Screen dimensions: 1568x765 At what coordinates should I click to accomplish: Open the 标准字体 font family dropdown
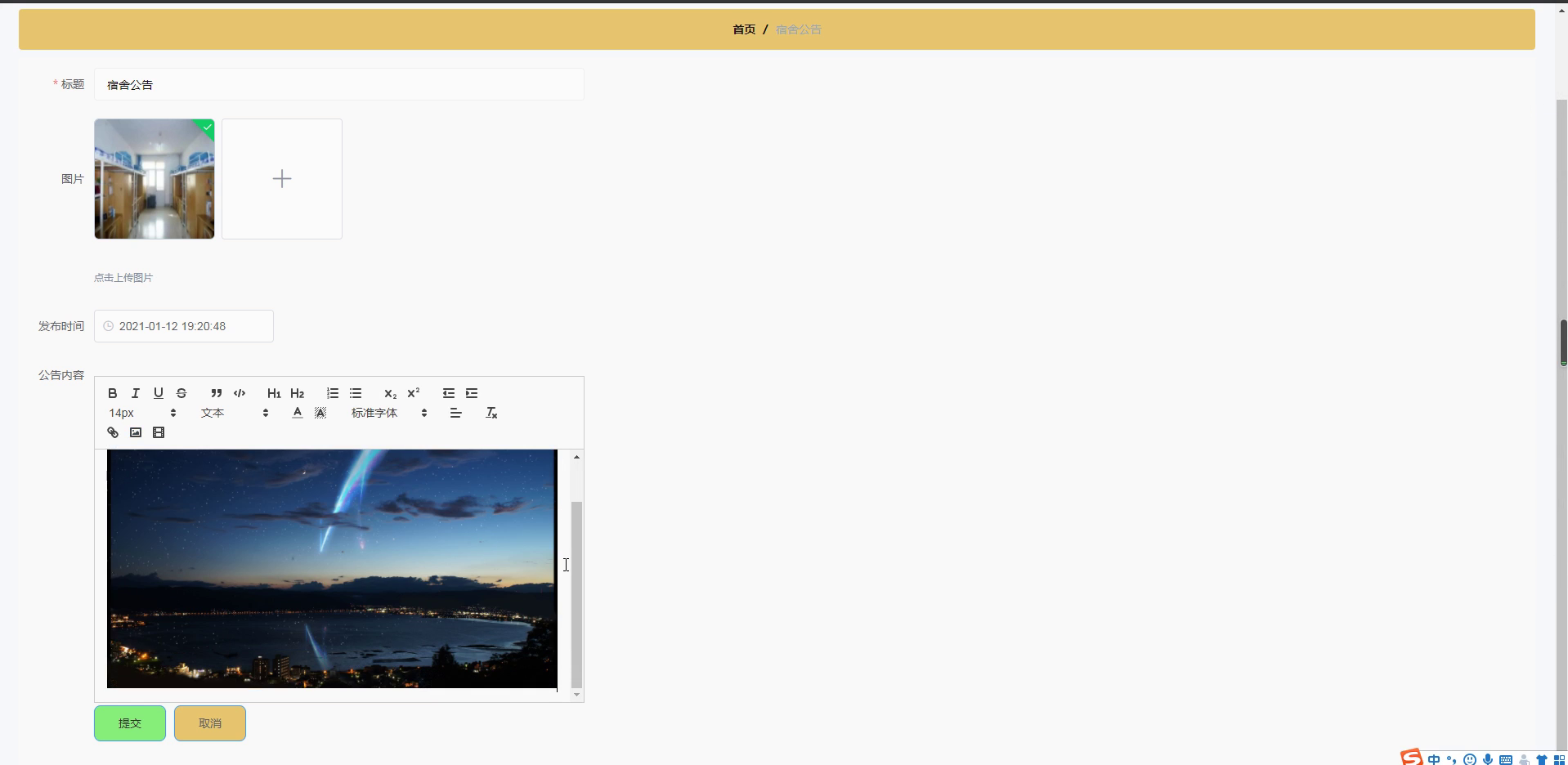(389, 413)
